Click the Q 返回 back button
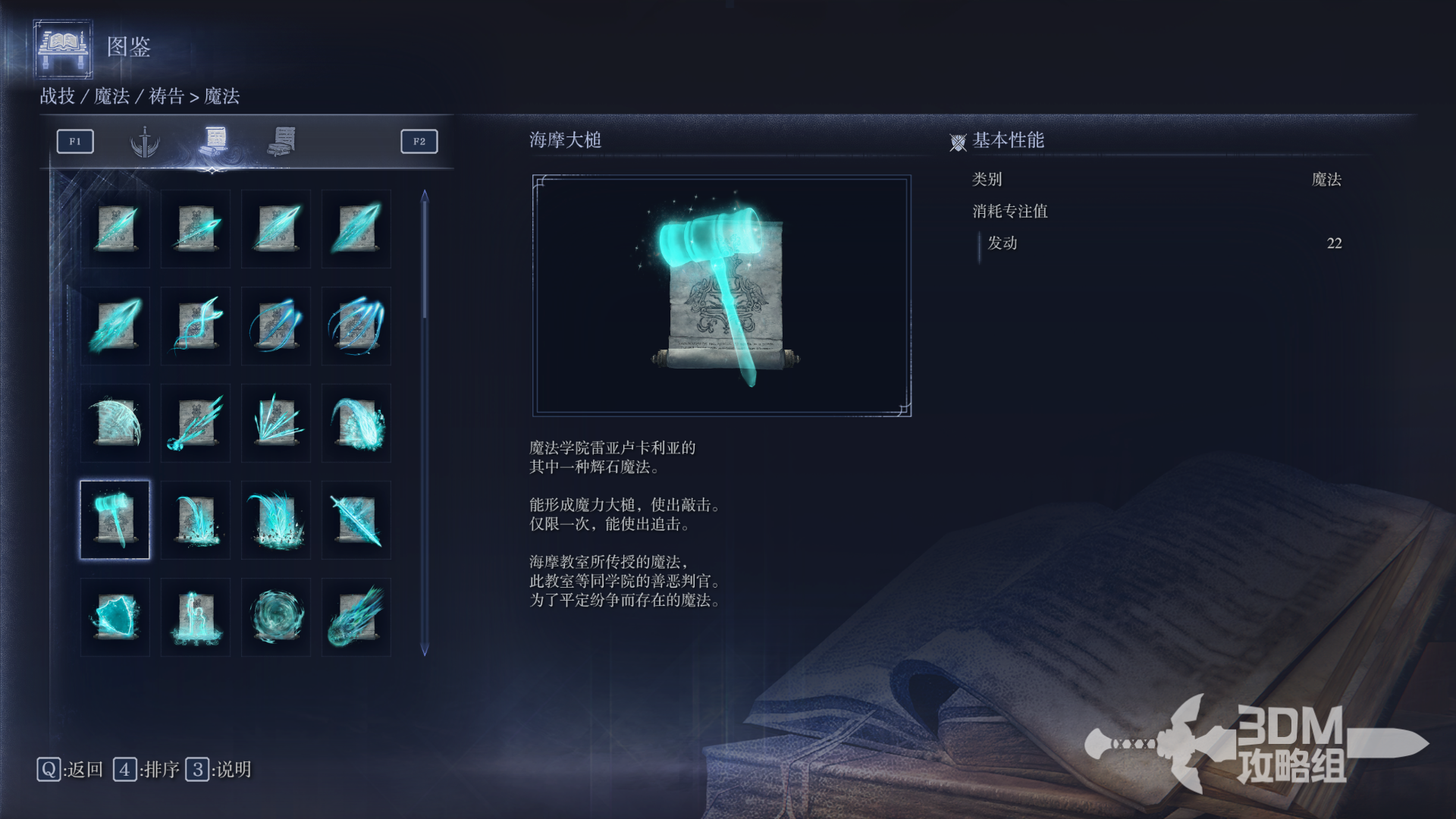 [x=70, y=770]
